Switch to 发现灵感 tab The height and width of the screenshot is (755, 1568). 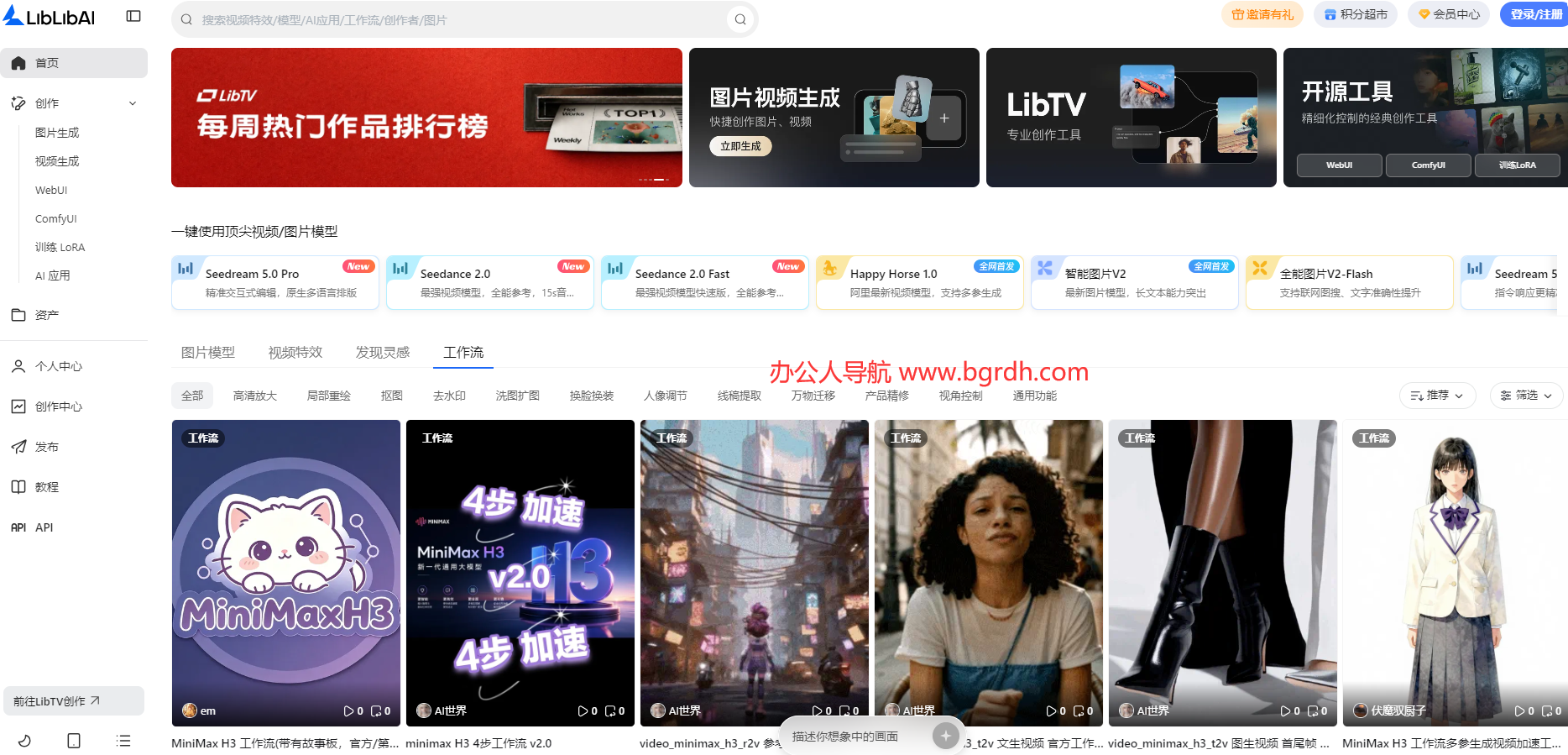tap(383, 353)
